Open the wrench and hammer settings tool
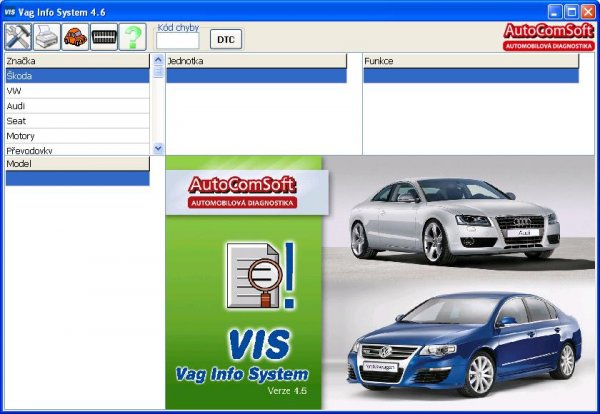Screen dimensions: 600x414 coord(18,37)
